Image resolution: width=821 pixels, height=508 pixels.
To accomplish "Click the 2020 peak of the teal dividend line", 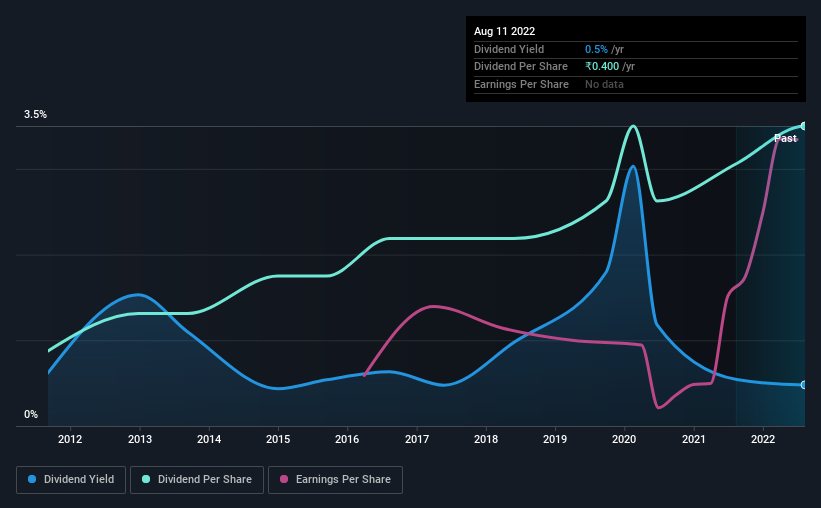I will point(633,126).
